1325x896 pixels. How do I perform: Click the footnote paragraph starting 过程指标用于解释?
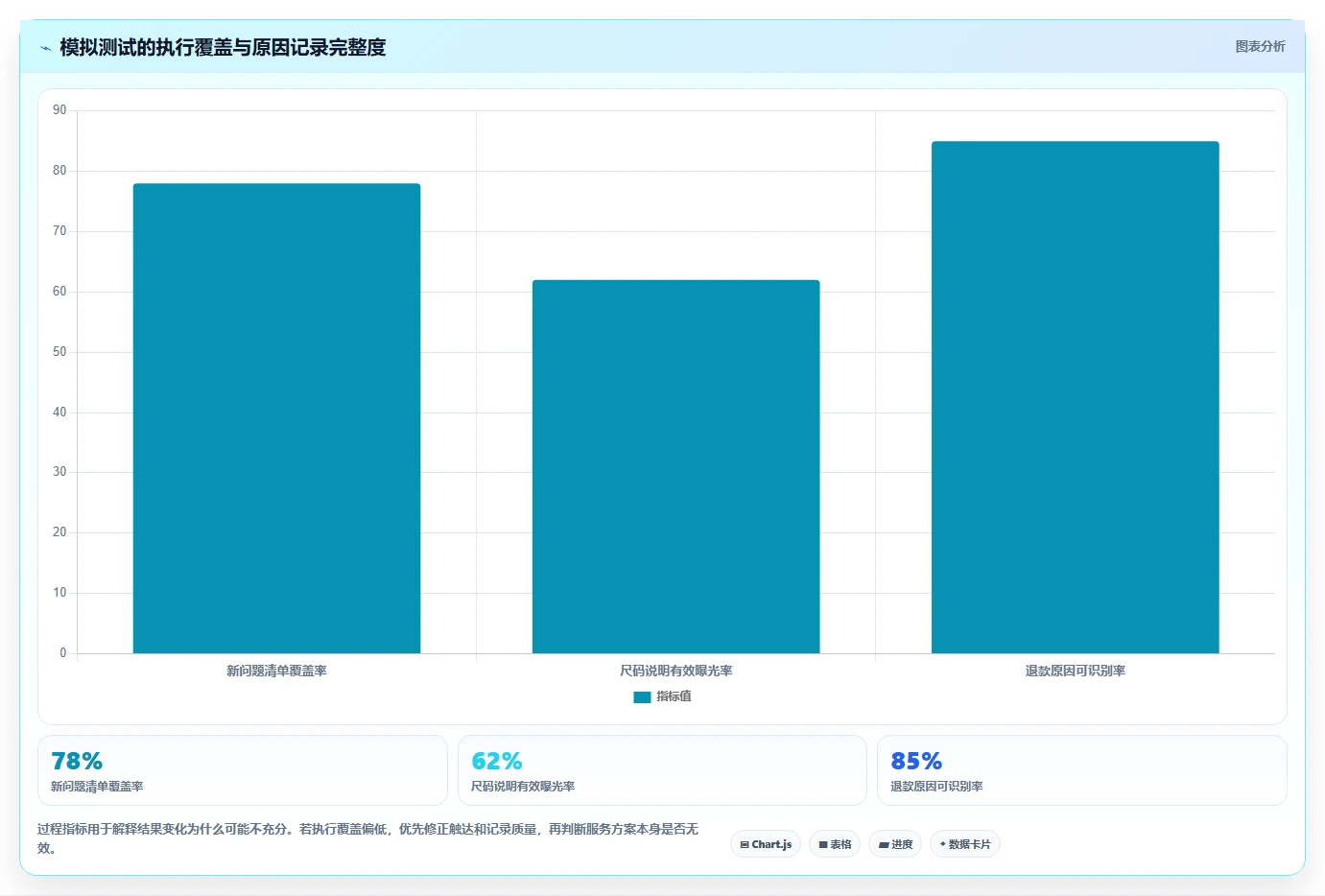pyautogui.click(x=368, y=838)
